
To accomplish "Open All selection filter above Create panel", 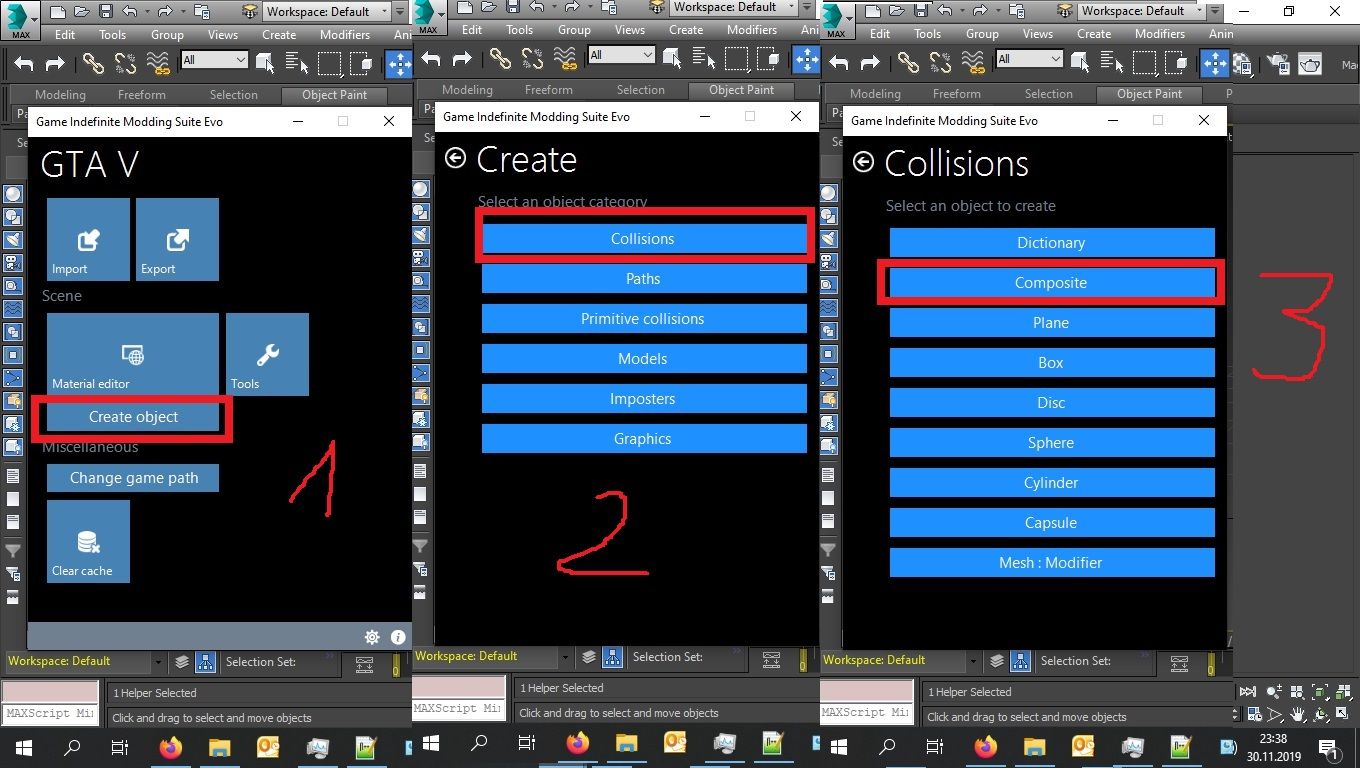I will pos(621,55).
